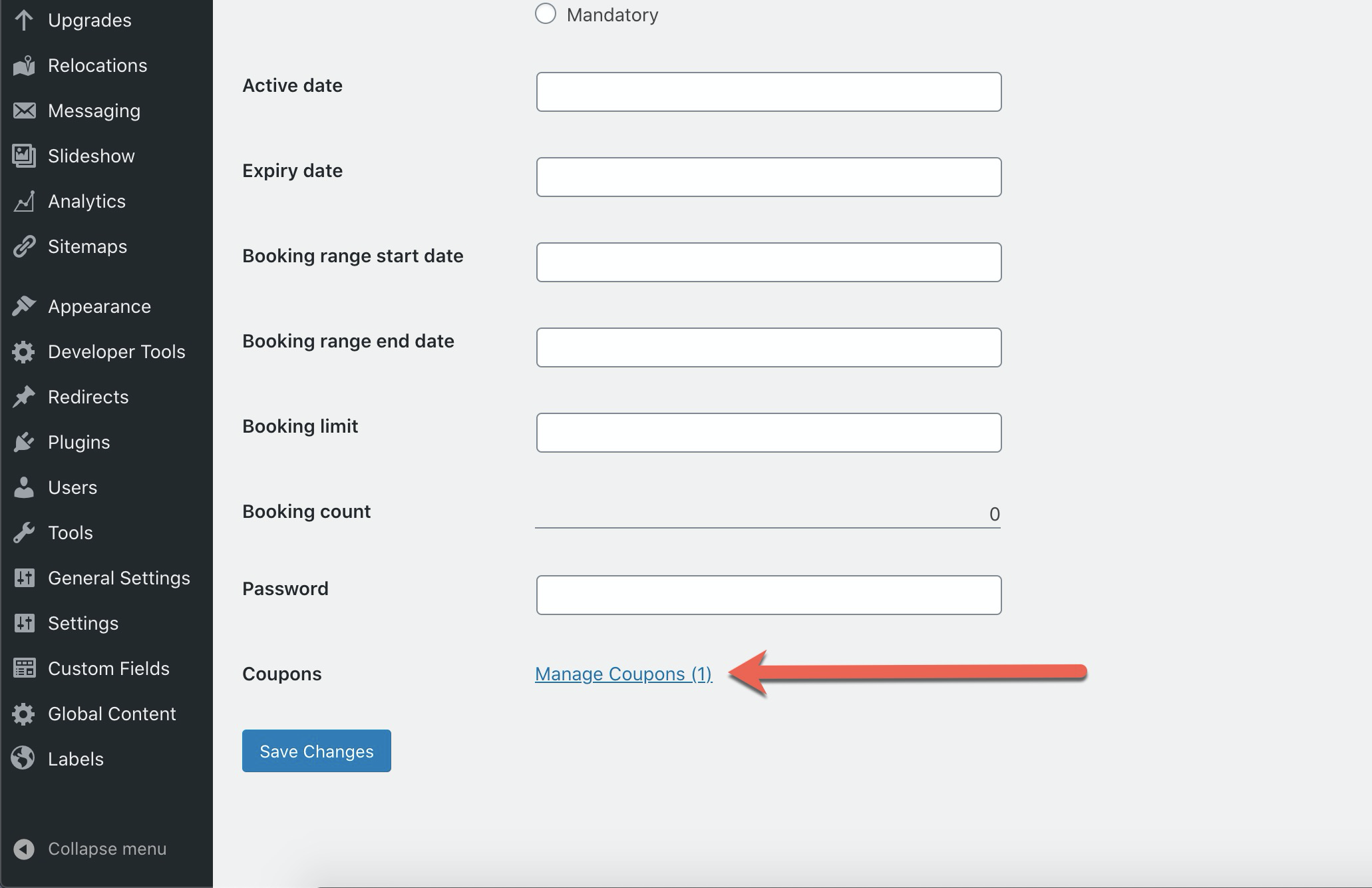This screenshot has width=1372, height=888.
Task: Click the Redirects pin icon
Action: point(24,397)
